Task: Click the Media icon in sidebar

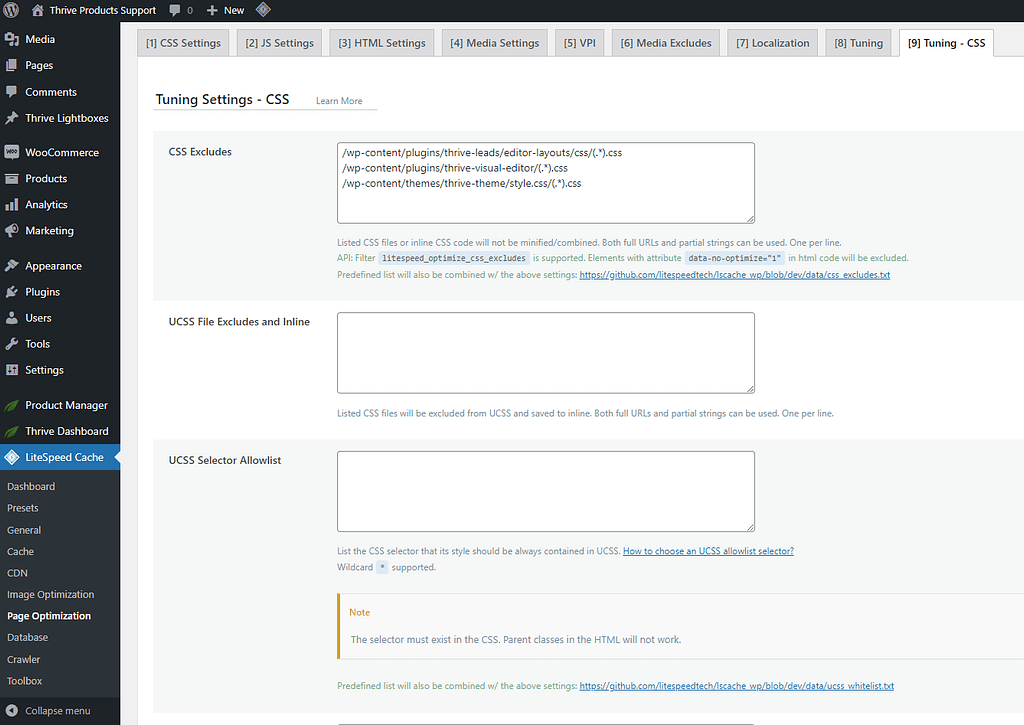Action: [x=12, y=39]
